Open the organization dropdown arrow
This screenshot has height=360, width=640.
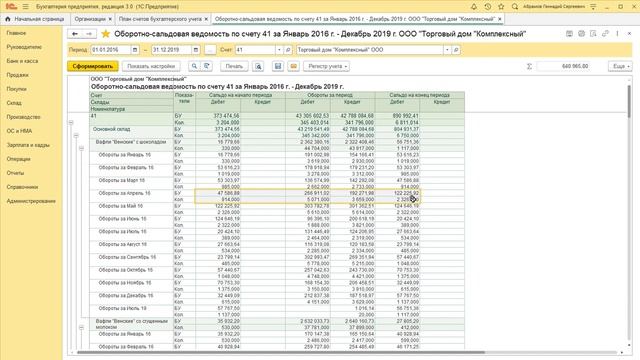pyautogui.click(x=447, y=50)
